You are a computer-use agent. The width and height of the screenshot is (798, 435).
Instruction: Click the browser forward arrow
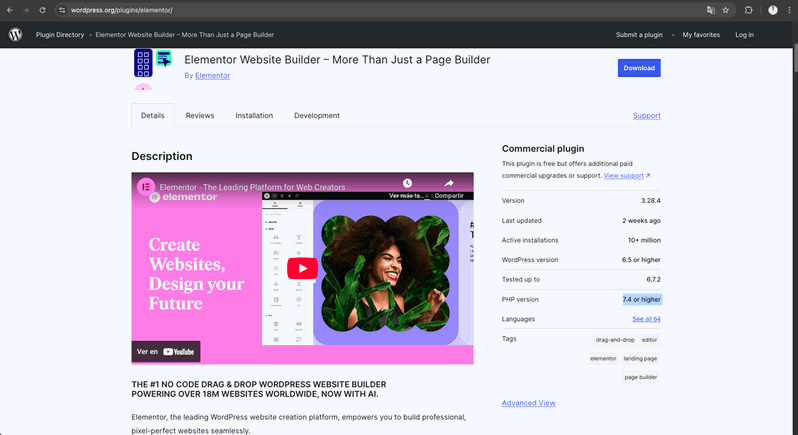click(x=26, y=10)
